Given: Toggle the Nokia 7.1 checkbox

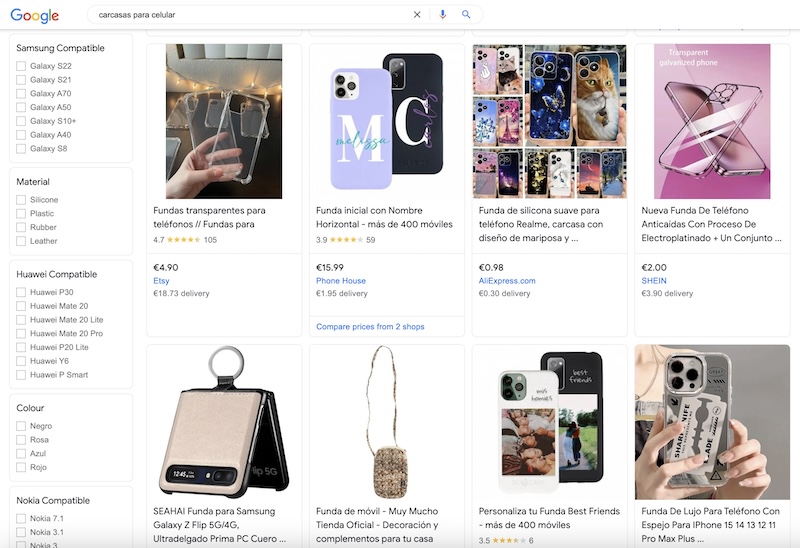Looking at the screenshot, I should [x=21, y=518].
